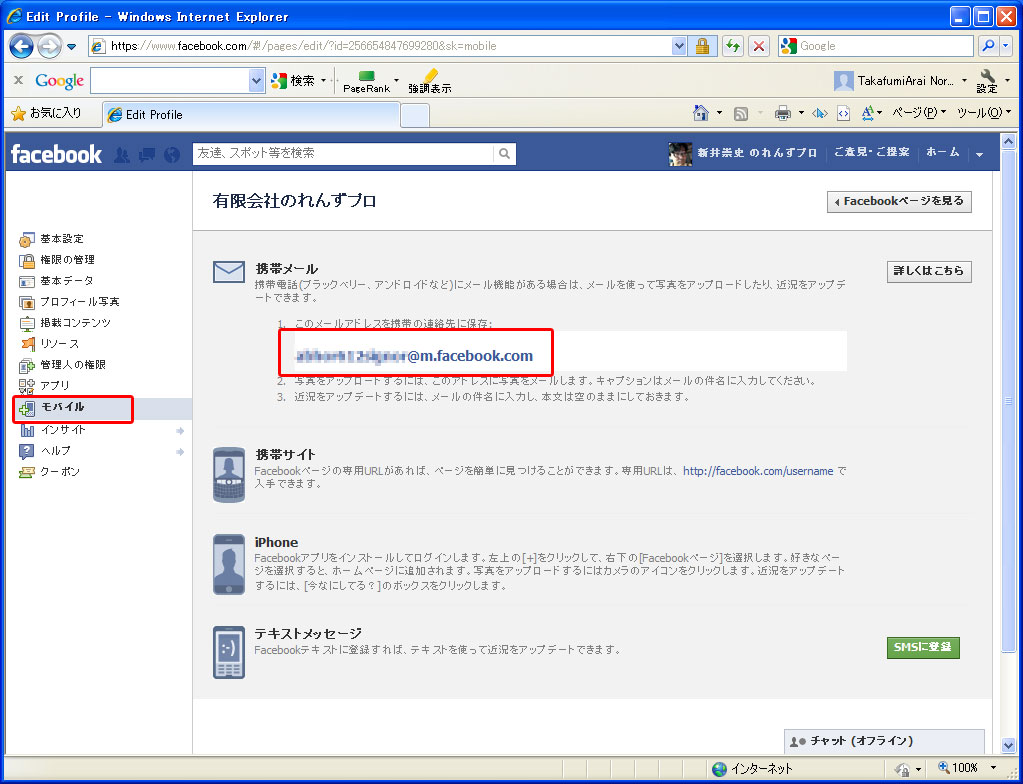Screen dimensions: 1023x784
Task: Click the envelope icon beside 携帯メール
Action: tap(229, 271)
